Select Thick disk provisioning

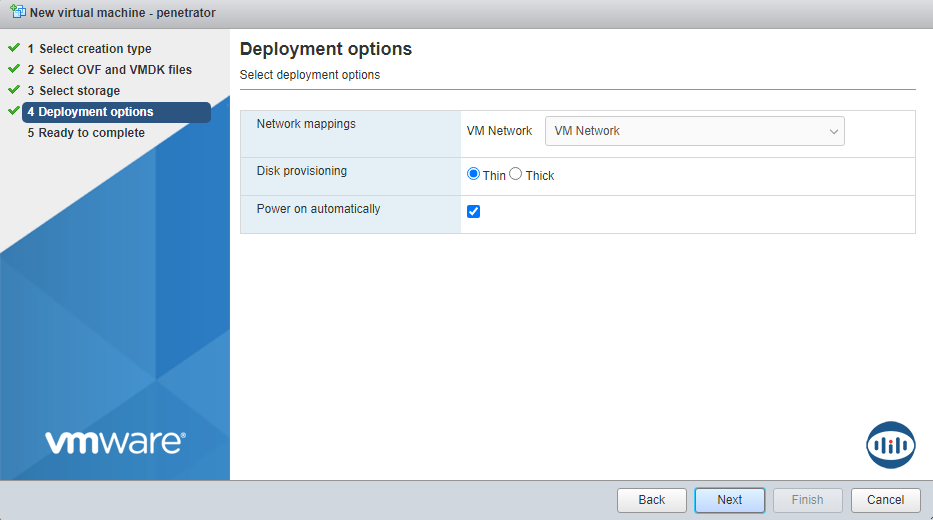tap(516, 174)
